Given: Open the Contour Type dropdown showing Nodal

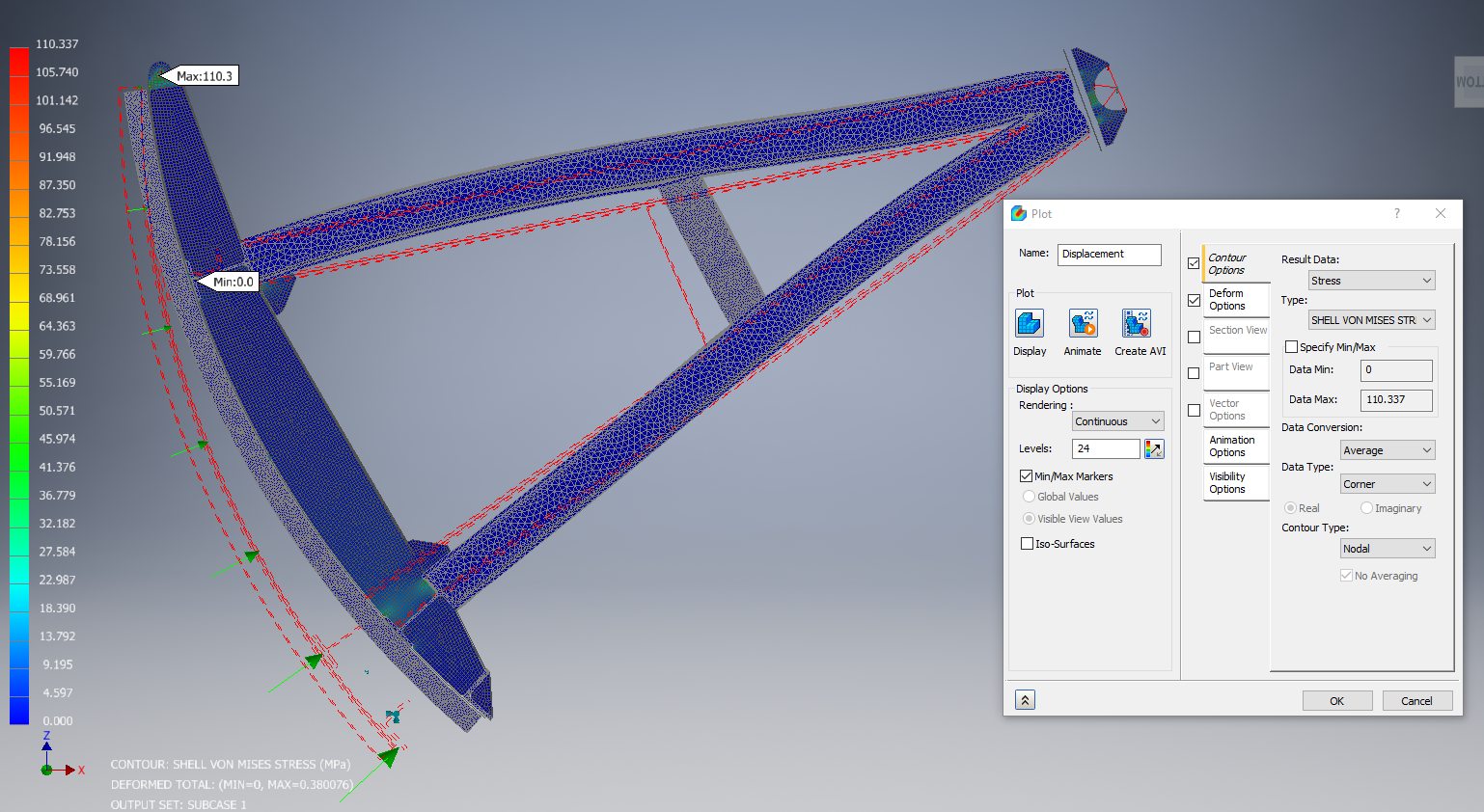Looking at the screenshot, I should pos(1387,548).
